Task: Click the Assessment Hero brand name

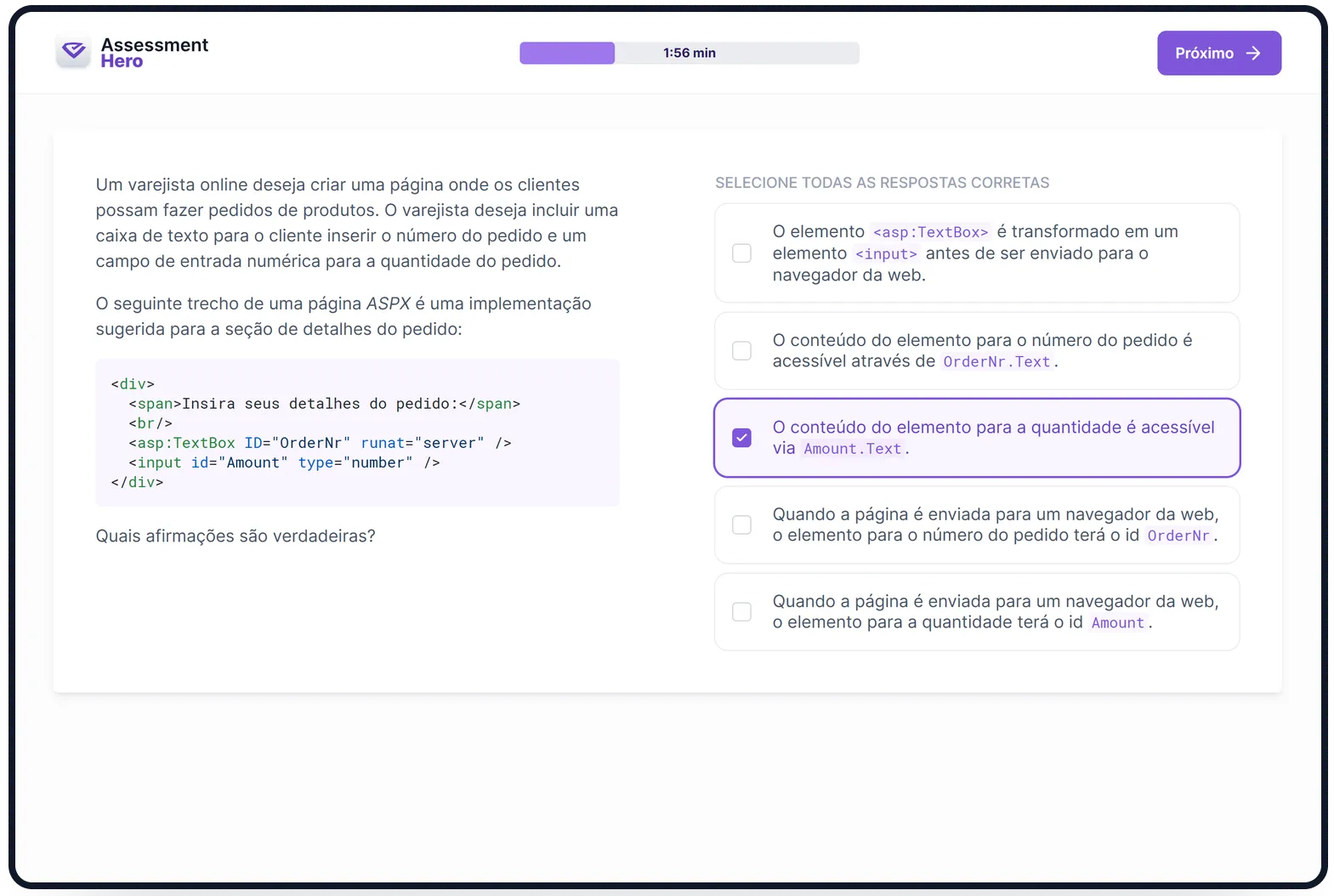Action: (x=154, y=53)
